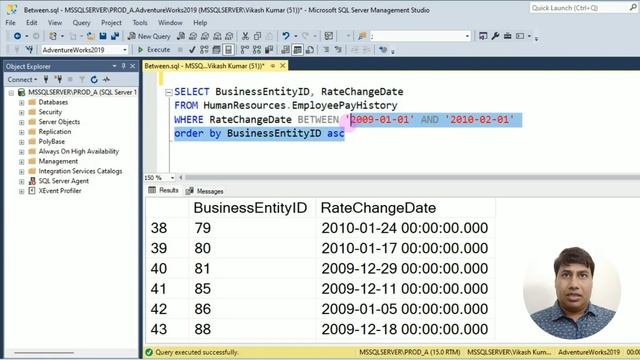Expand the Server Objects node

[22, 122]
